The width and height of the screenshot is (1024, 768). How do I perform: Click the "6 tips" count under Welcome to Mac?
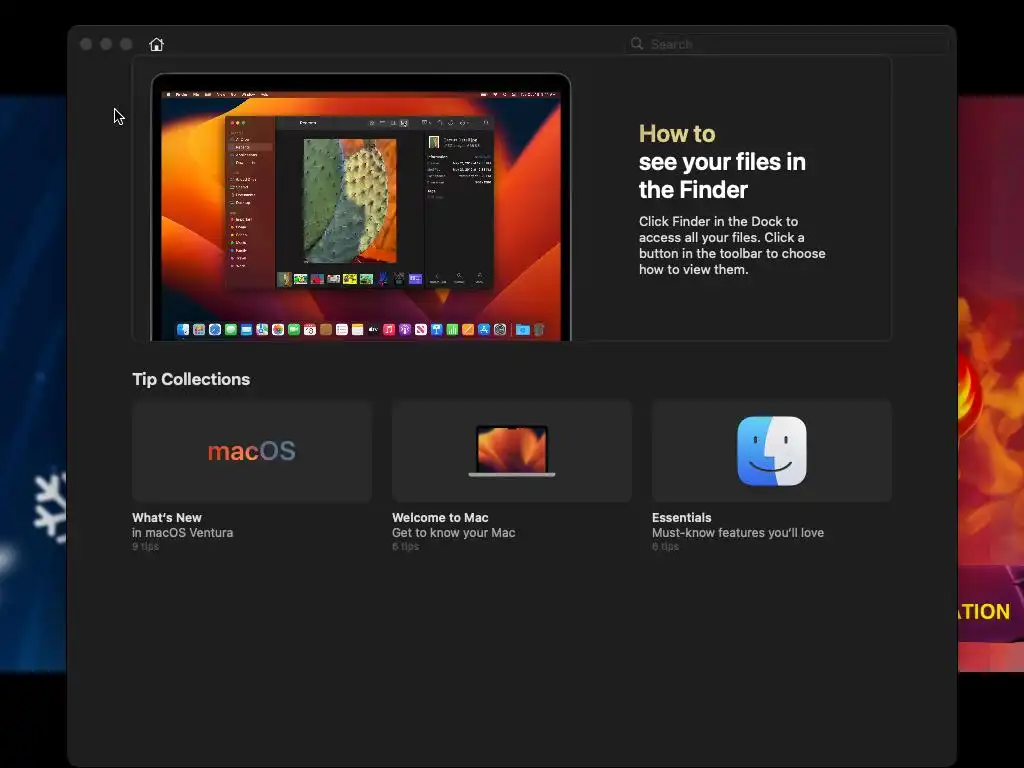[405, 547]
